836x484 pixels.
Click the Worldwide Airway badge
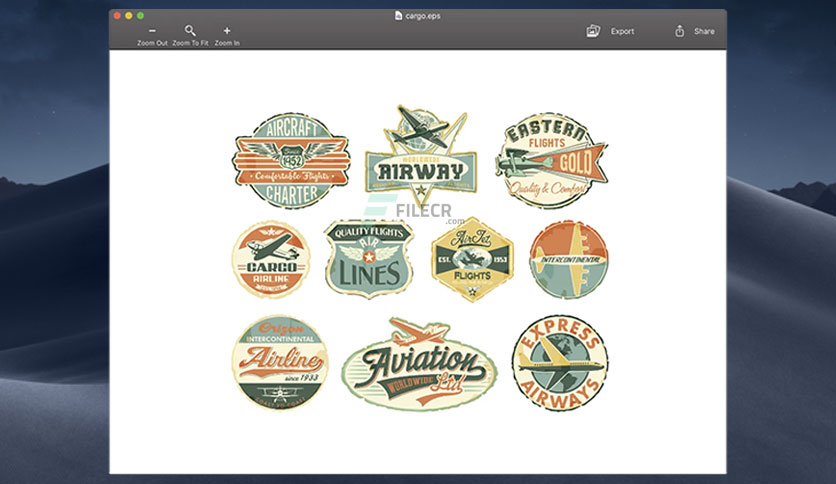click(x=421, y=157)
